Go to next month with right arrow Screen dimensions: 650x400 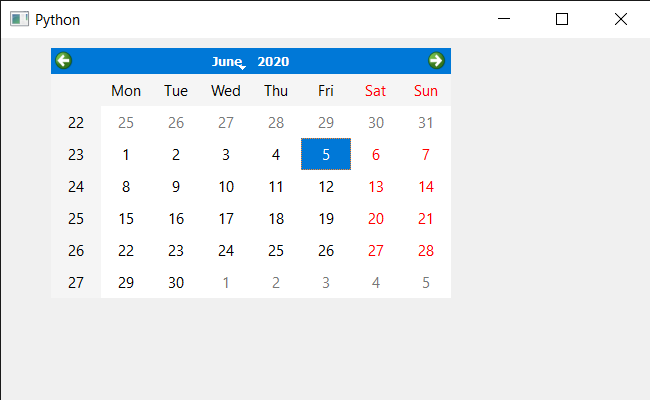point(436,61)
